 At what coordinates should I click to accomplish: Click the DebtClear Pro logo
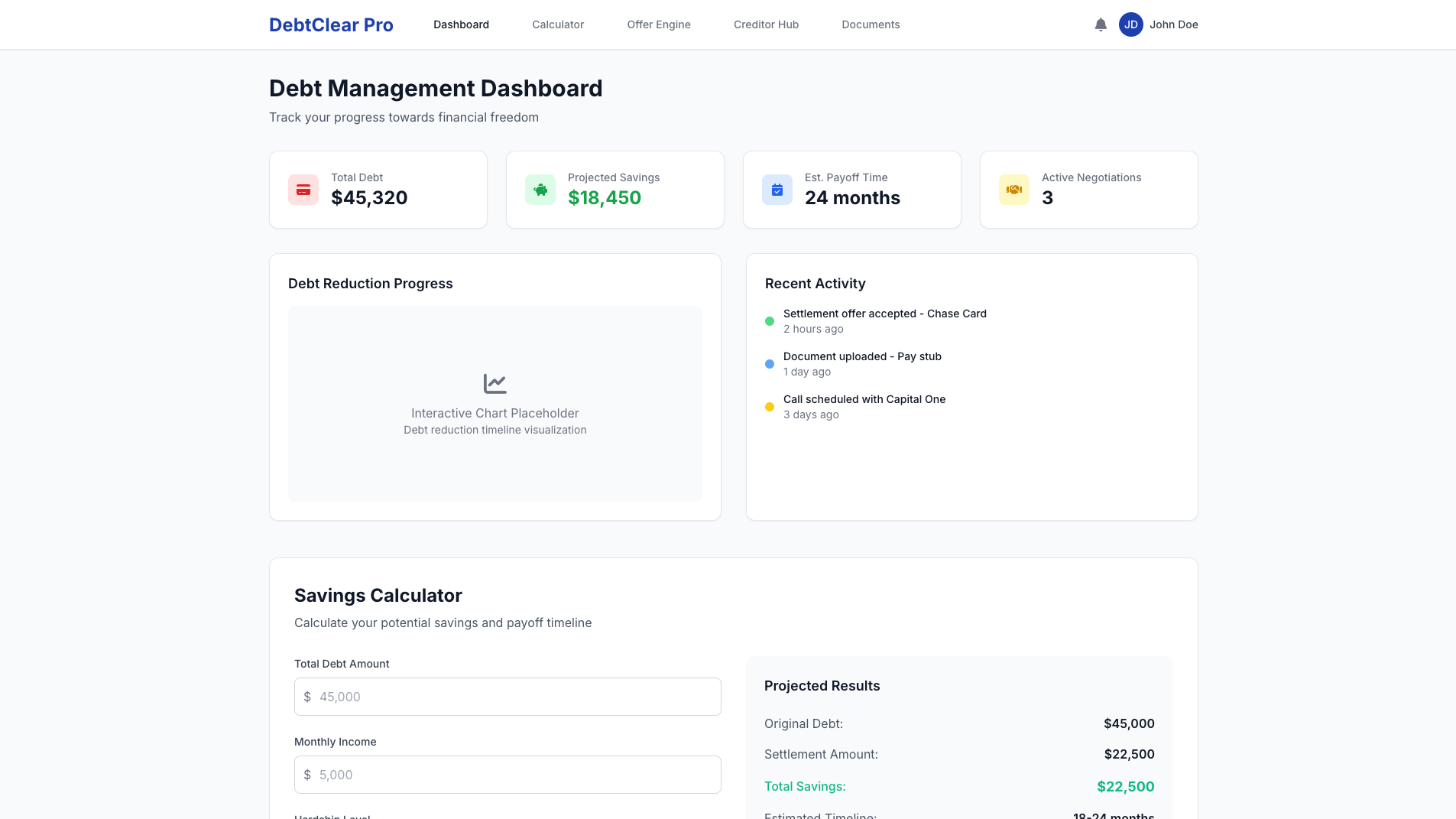pos(330,24)
